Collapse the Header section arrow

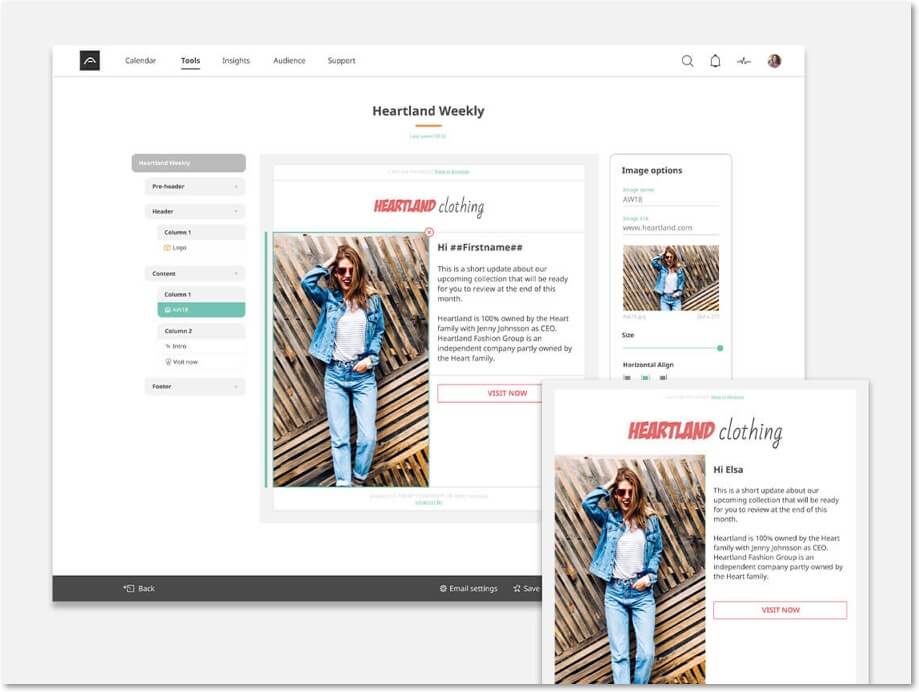(x=236, y=212)
